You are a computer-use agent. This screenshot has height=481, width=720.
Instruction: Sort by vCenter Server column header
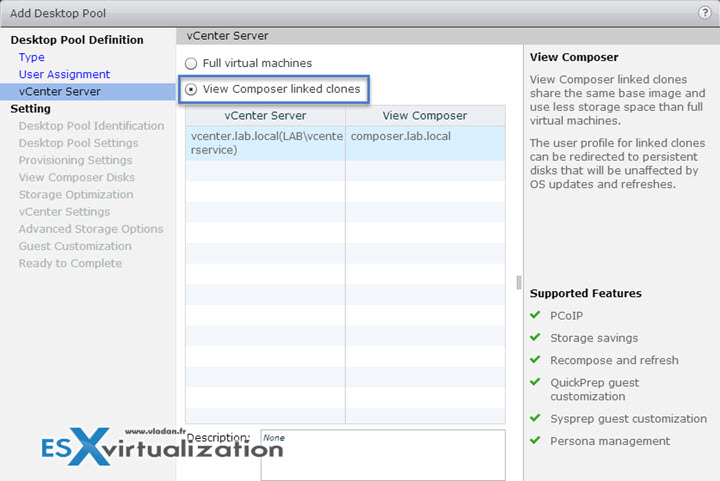tap(265, 116)
